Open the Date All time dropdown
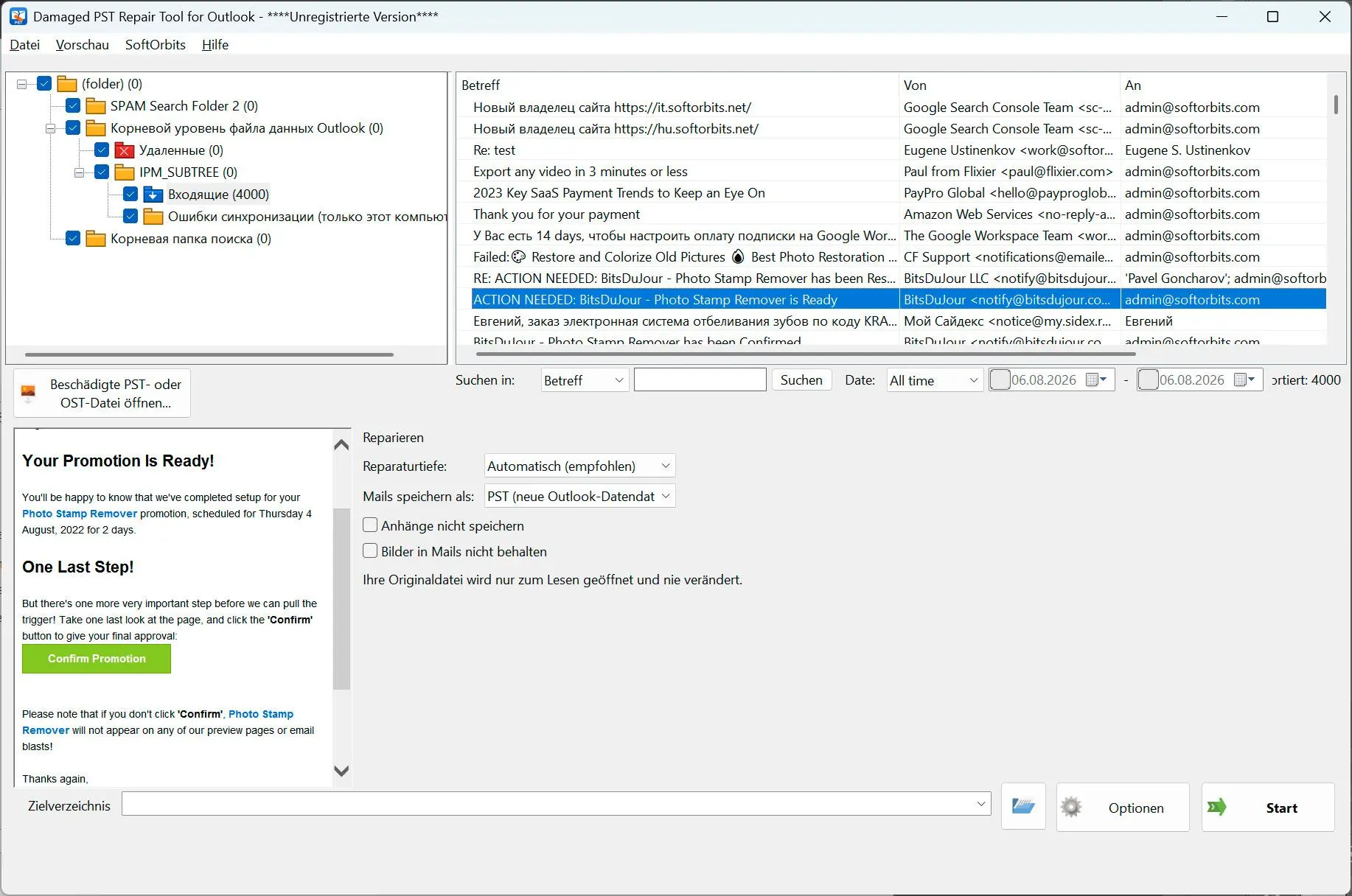The image size is (1352, 896). pyautogui.click(x=934, y=380)
